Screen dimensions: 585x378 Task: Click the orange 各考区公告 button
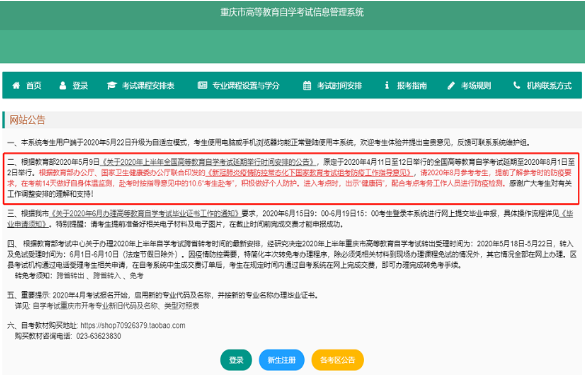[x=337, y=360]
